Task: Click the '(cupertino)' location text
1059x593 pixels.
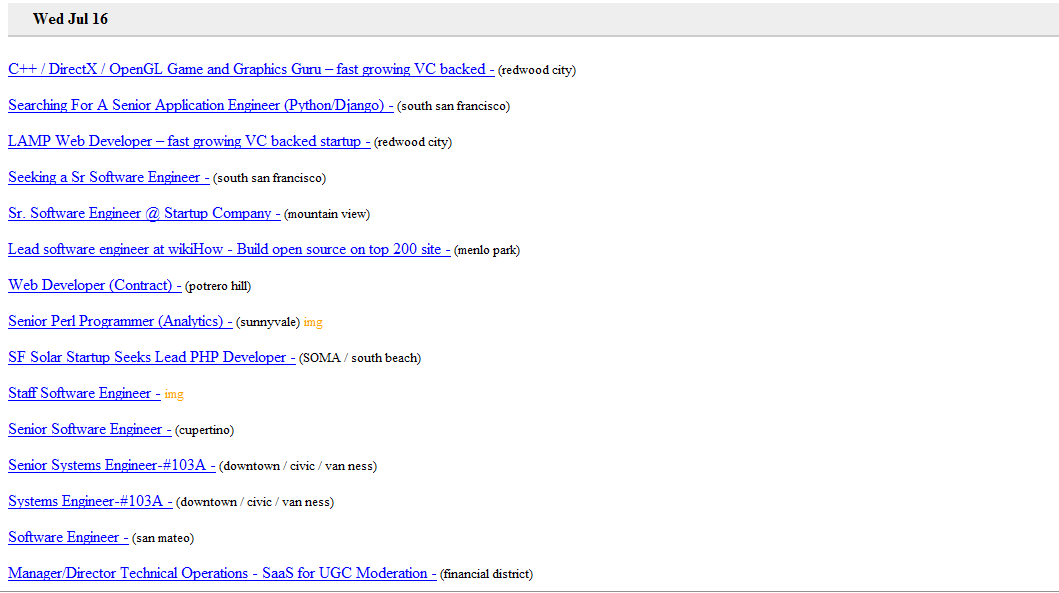Action: (x=205, y=430)
